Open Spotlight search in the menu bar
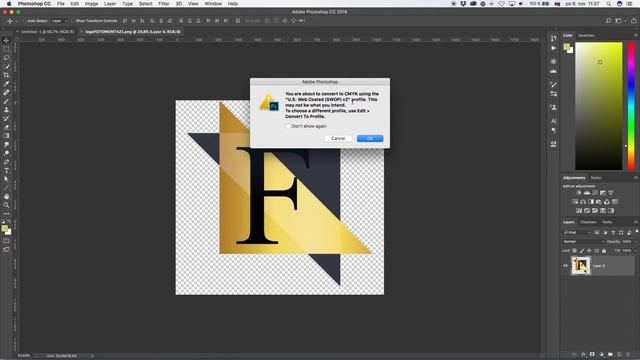This screenshot has height=360, width=640. tap(608, 4)
